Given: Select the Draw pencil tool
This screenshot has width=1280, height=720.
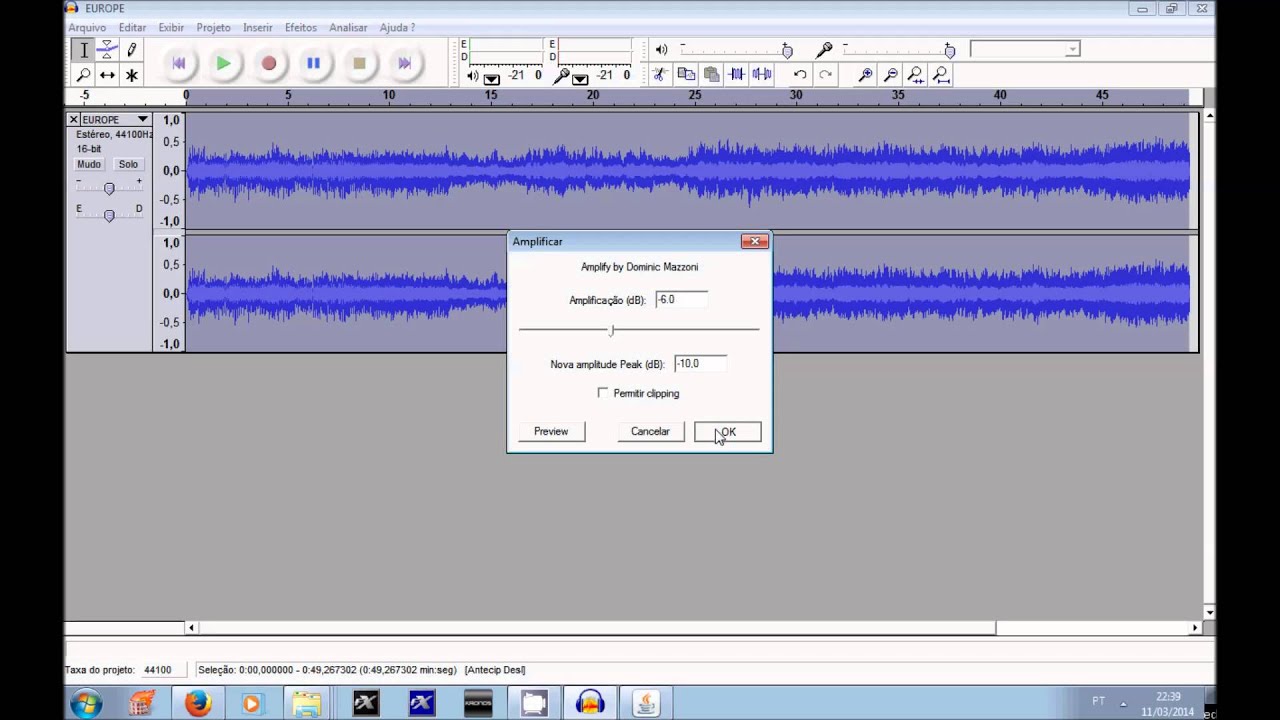Looking at the screenshot, I should (131, 50).
